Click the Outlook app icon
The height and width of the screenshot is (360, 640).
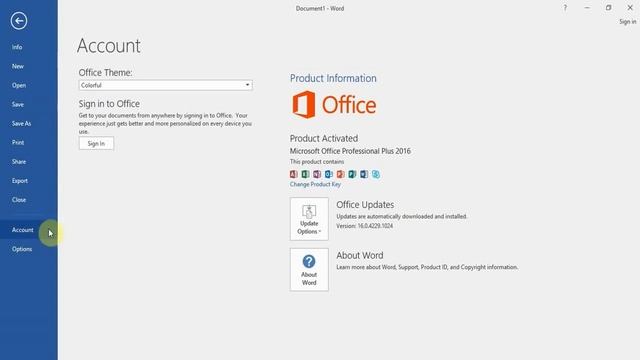click(x=329, y=174)
